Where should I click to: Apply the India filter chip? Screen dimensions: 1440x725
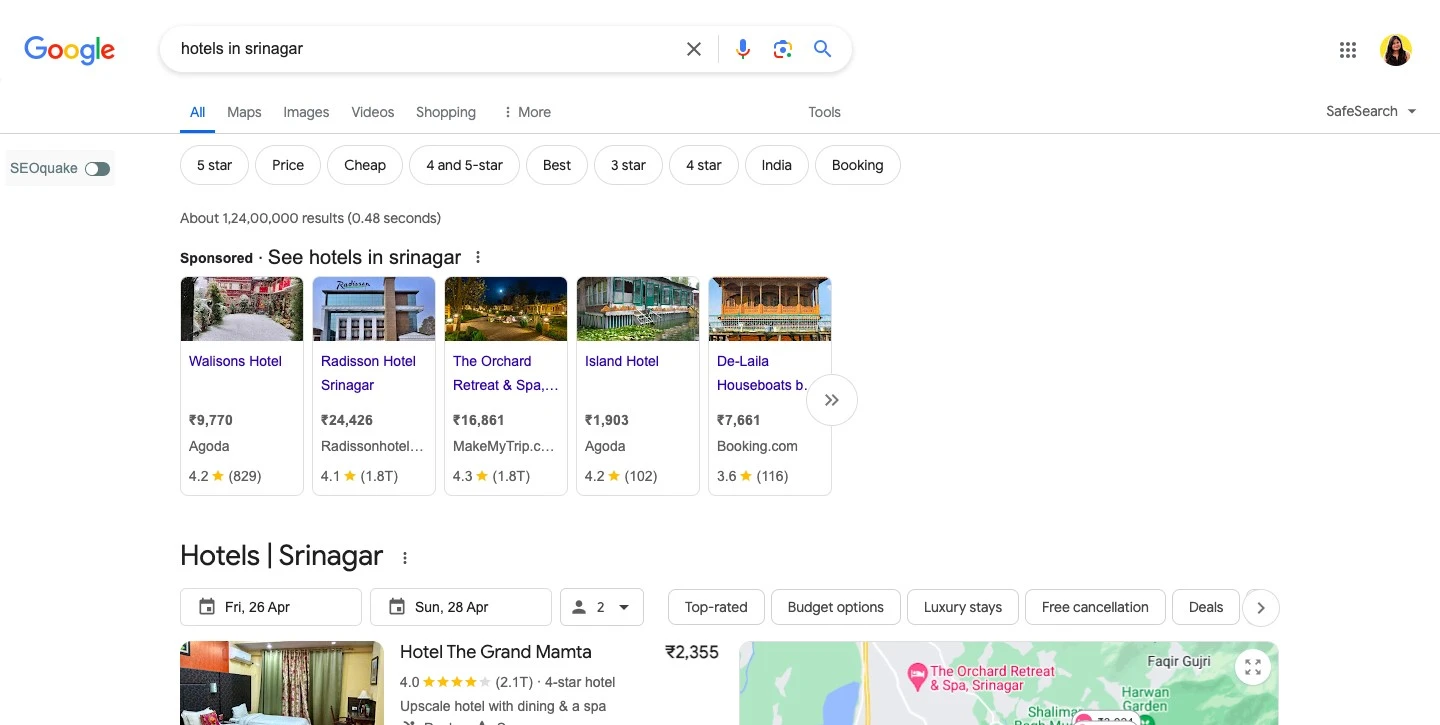[777, 165]
